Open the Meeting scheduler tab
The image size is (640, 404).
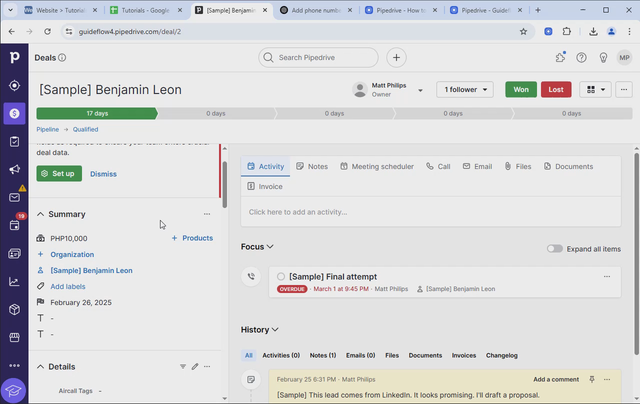click(x=376, y=166)
